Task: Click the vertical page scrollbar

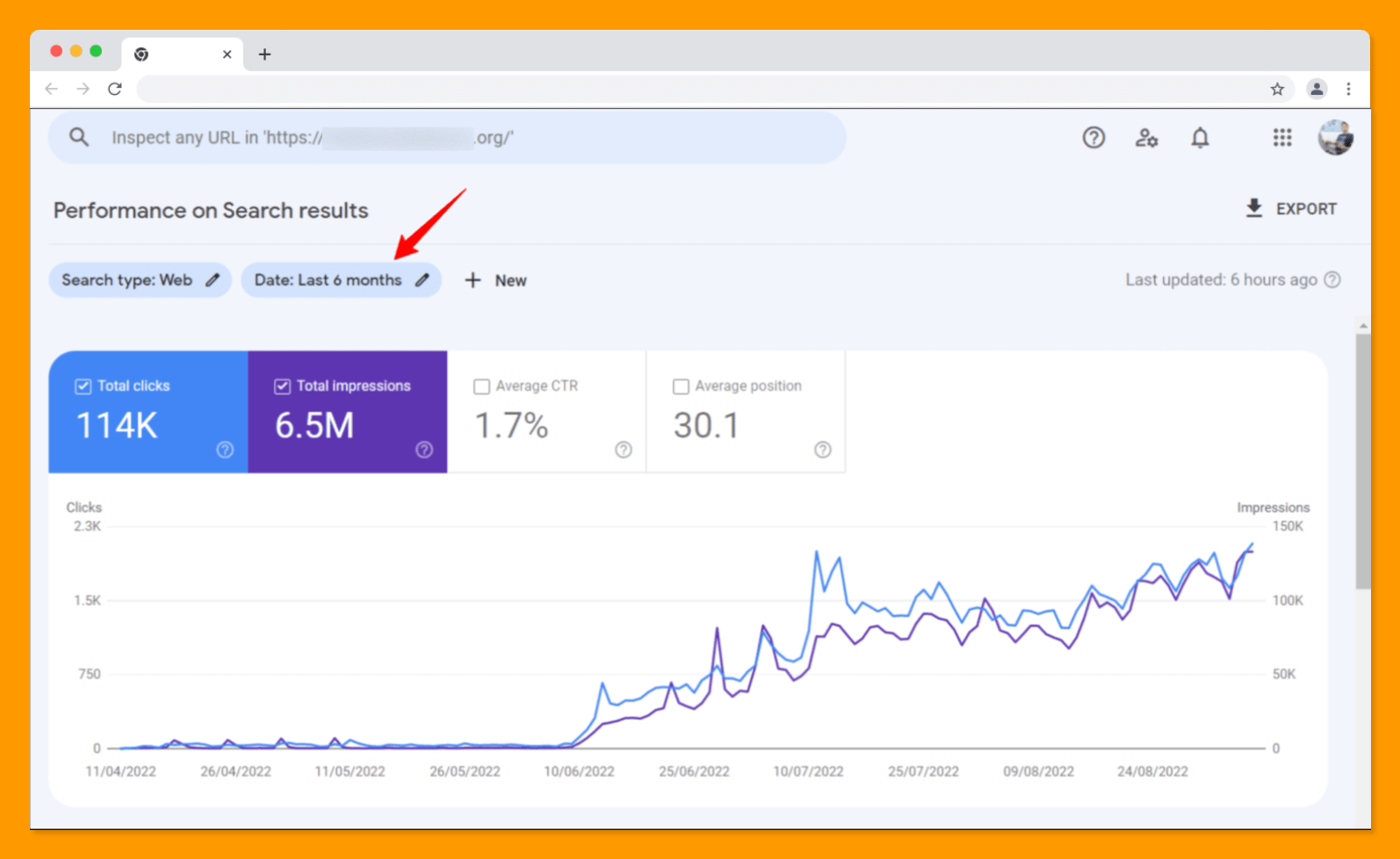Action: pos(1362,457)
